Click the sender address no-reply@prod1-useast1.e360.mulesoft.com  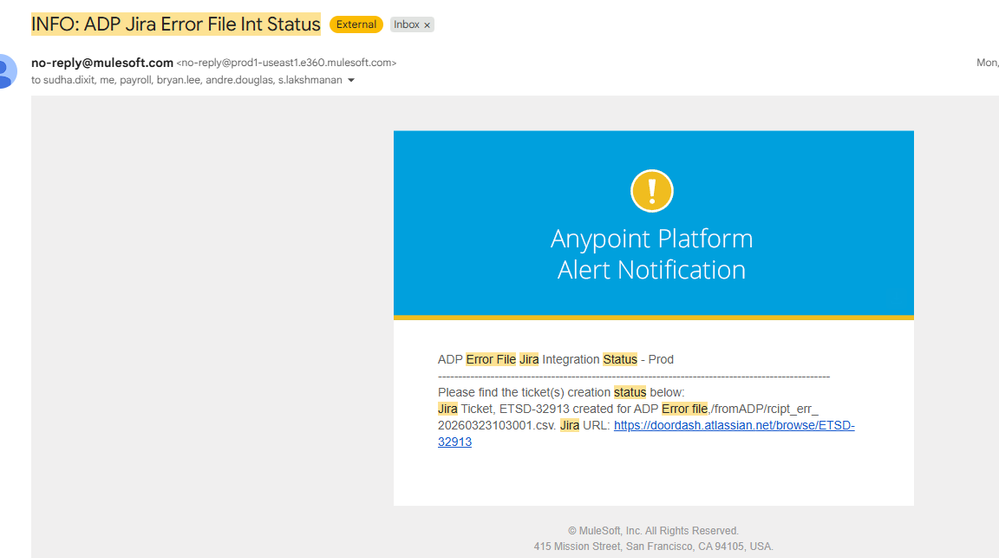point(287,62)
